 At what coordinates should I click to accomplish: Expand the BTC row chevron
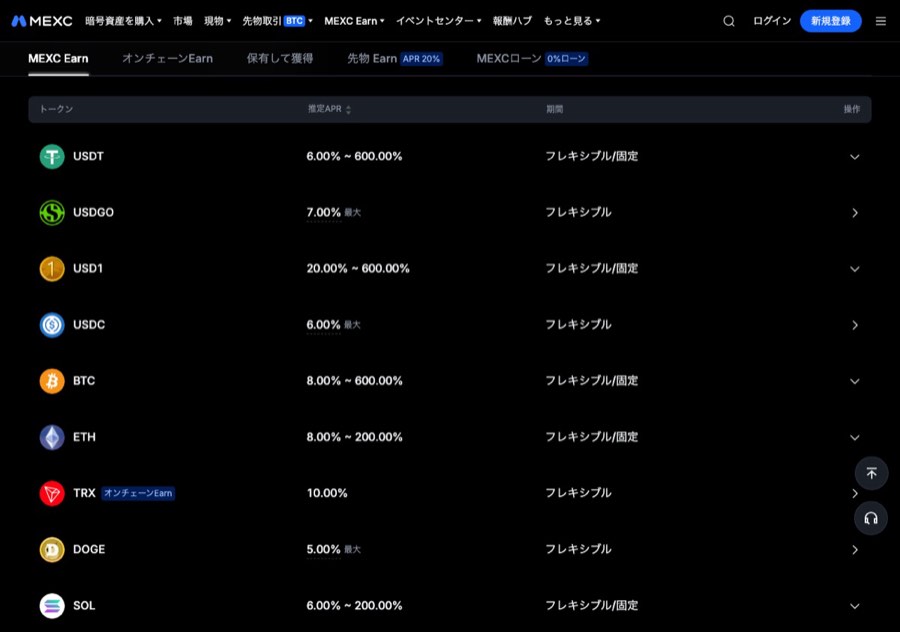pos(855,382)
